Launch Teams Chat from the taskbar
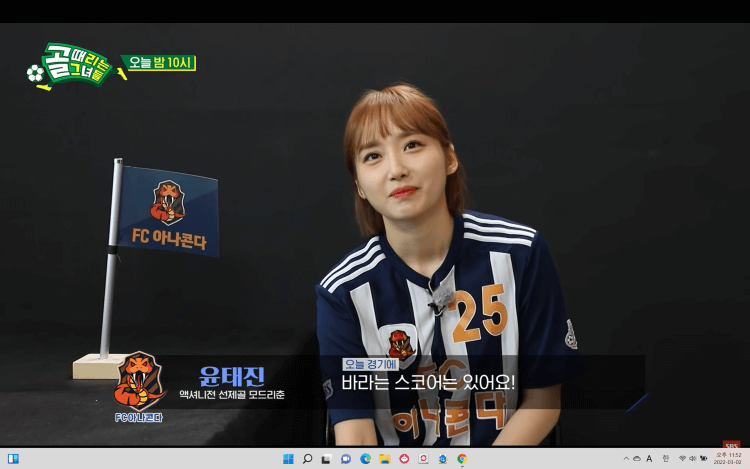The width and height of the screenshot is (750, 469). pos(346,459)
